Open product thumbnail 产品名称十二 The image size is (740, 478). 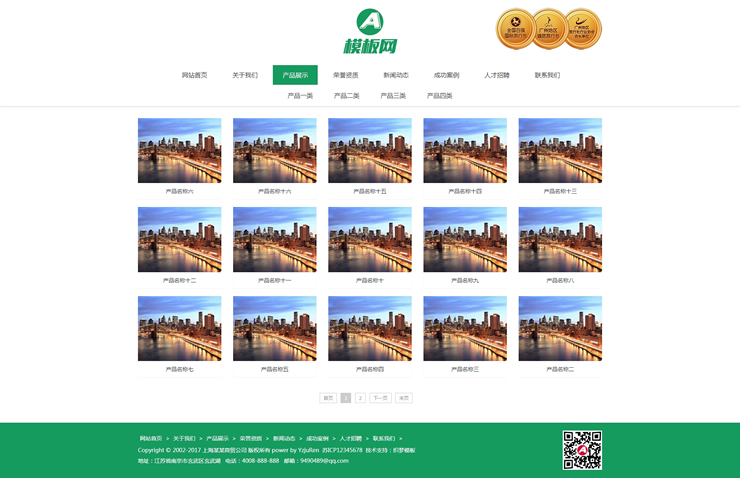tap(179, 239)
